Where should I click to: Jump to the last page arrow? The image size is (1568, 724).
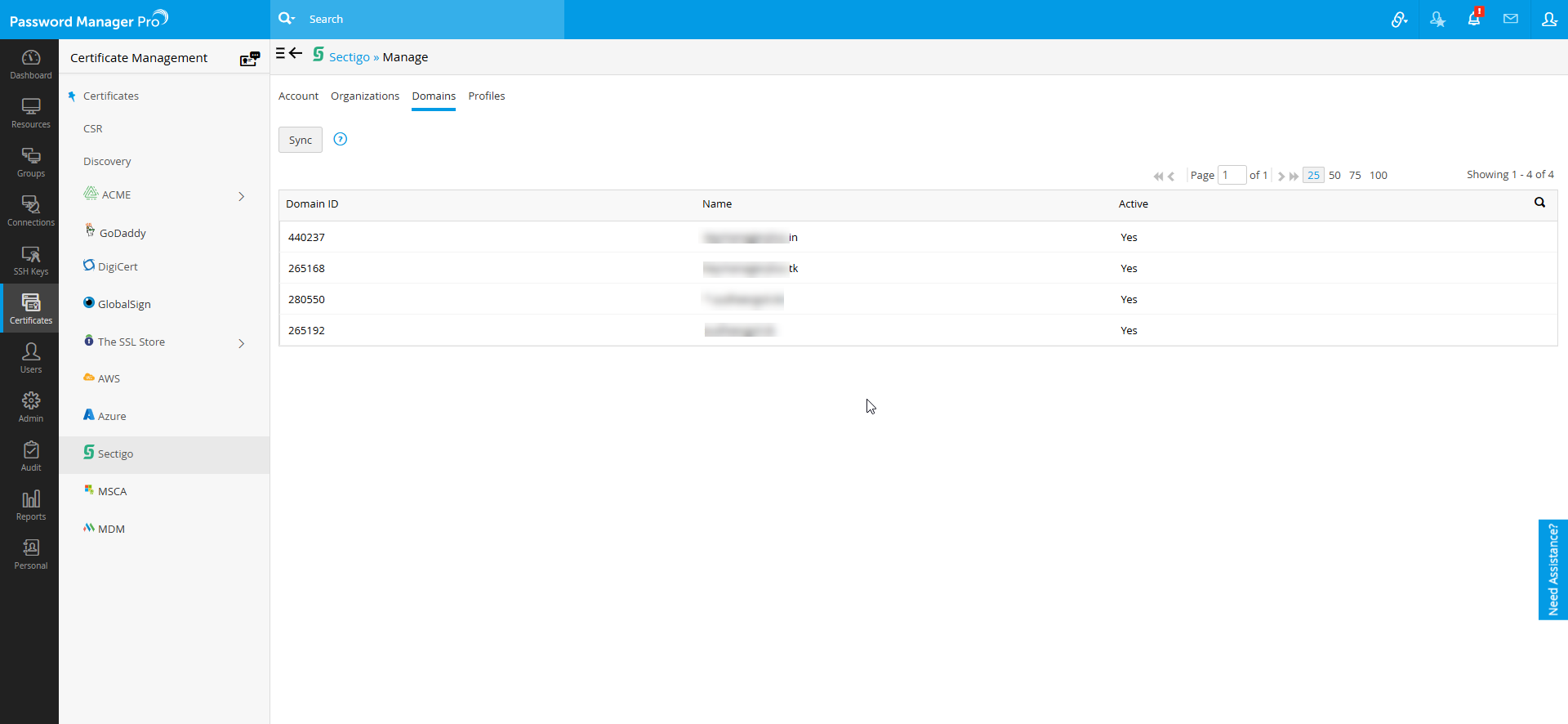(1294, 176)
